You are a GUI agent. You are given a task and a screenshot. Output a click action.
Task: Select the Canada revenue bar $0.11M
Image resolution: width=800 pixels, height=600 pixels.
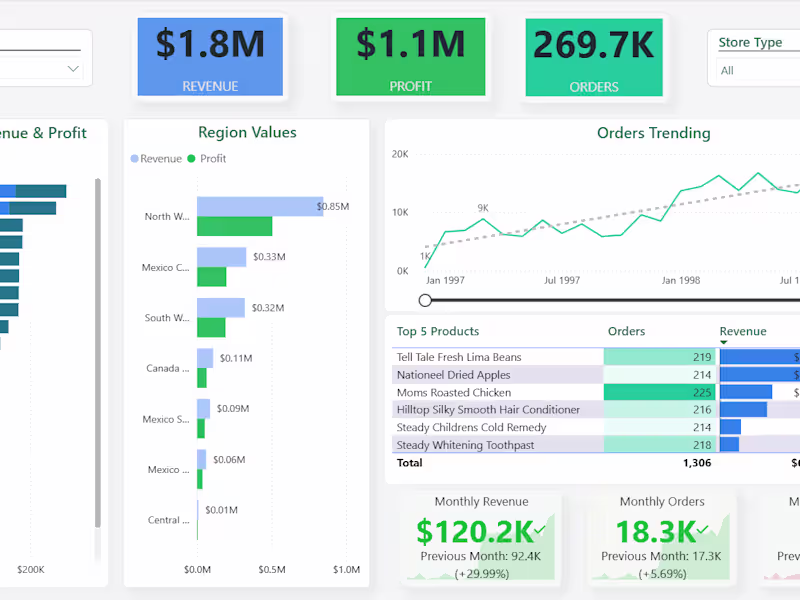pyautogui.click(x=205, y=358)
